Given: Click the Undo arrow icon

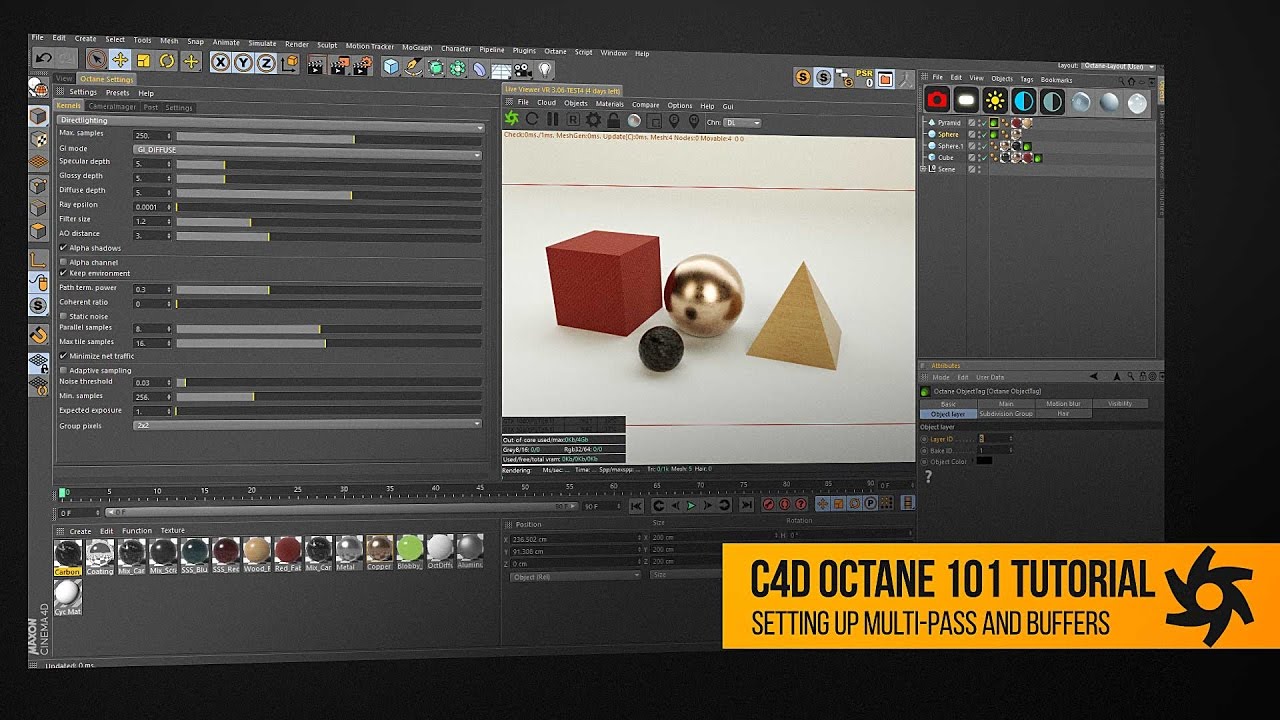Looking at the screenshot, I should 44,59.
